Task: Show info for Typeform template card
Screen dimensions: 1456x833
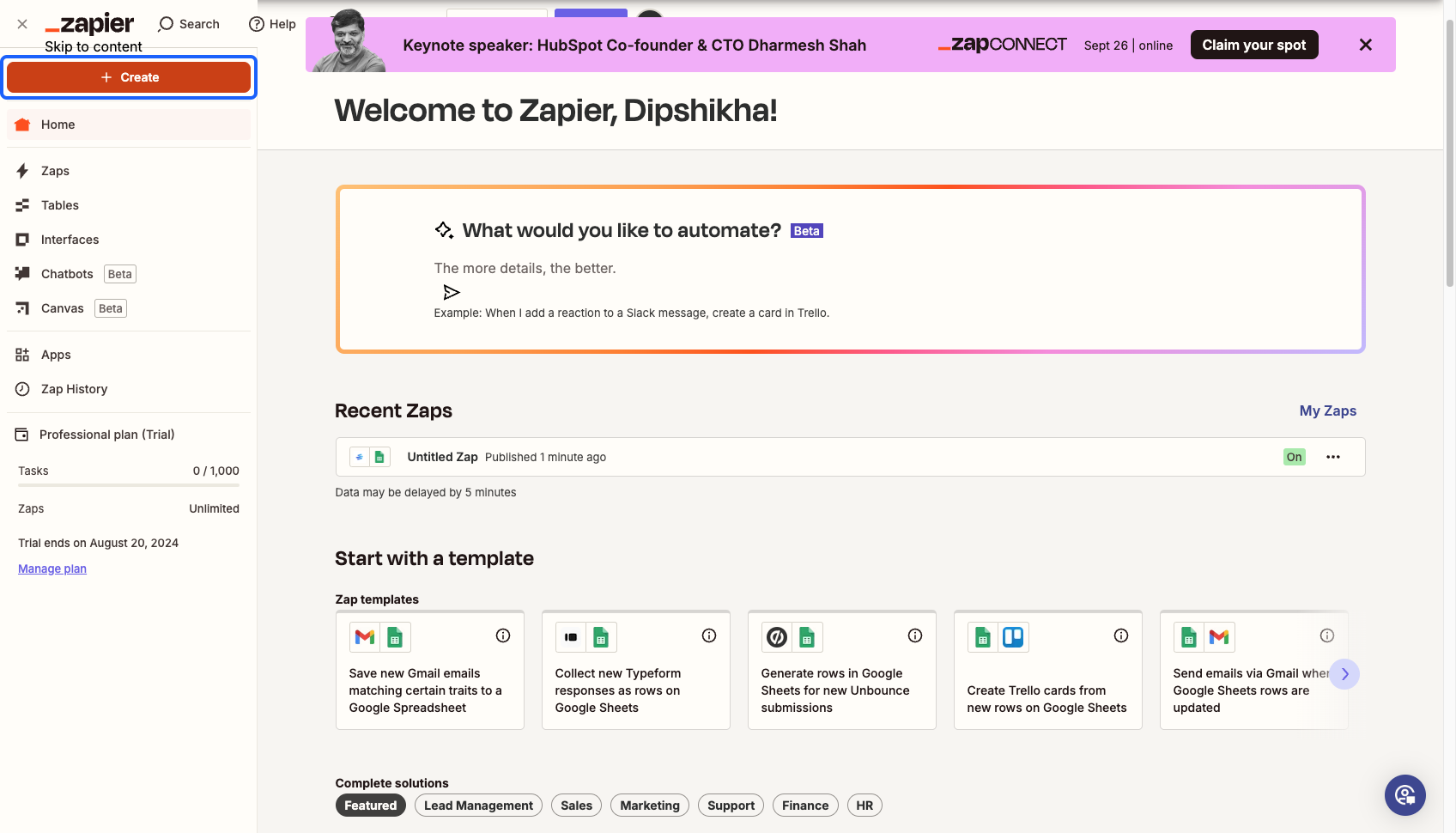Action: click(x=709, y=635)
